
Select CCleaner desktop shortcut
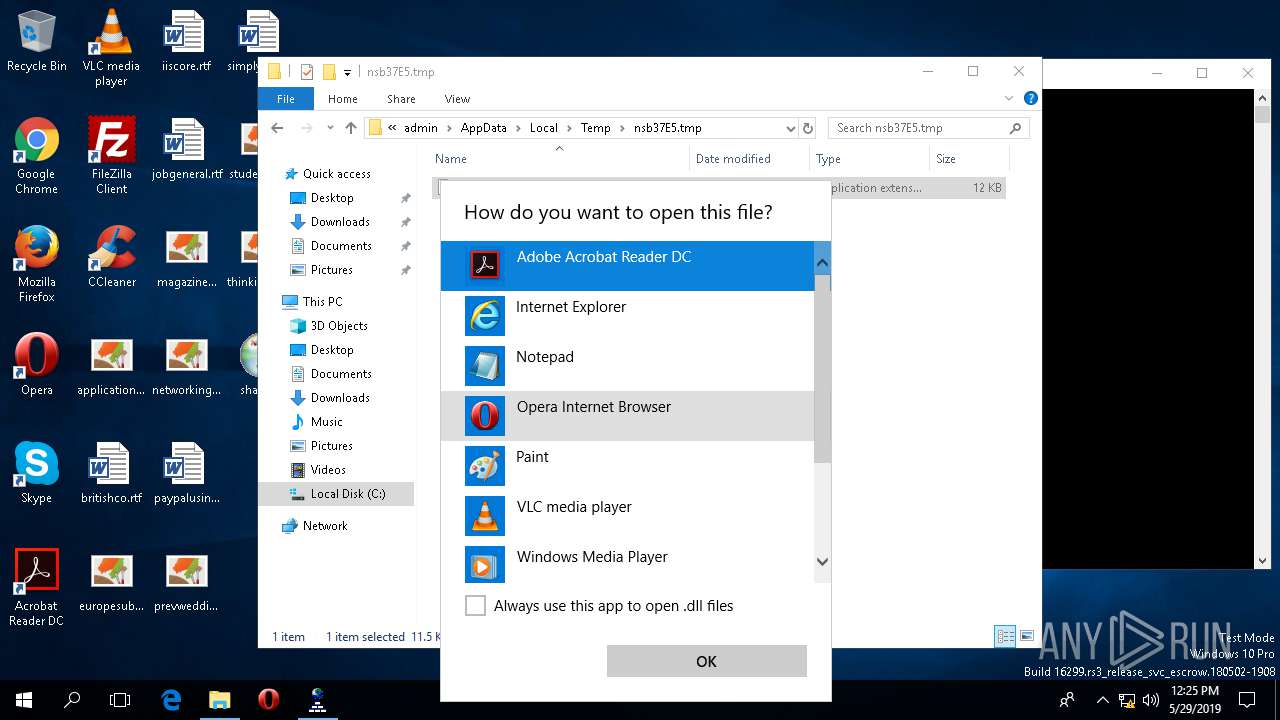[111, 257]
